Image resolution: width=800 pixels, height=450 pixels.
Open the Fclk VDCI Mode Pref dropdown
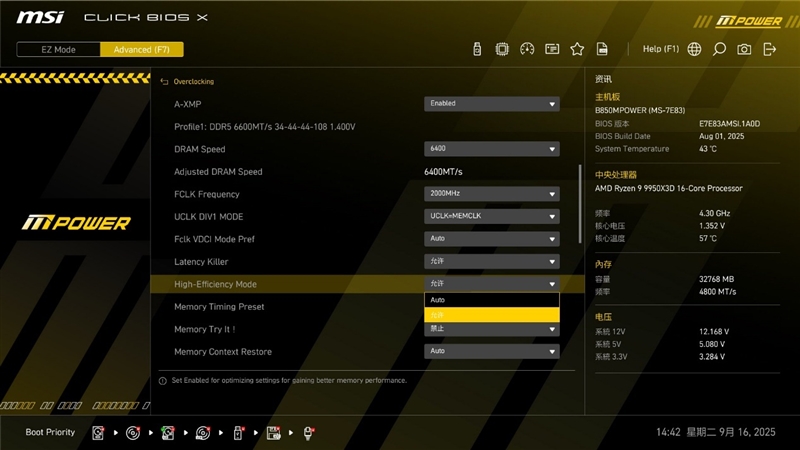[492, 238]
